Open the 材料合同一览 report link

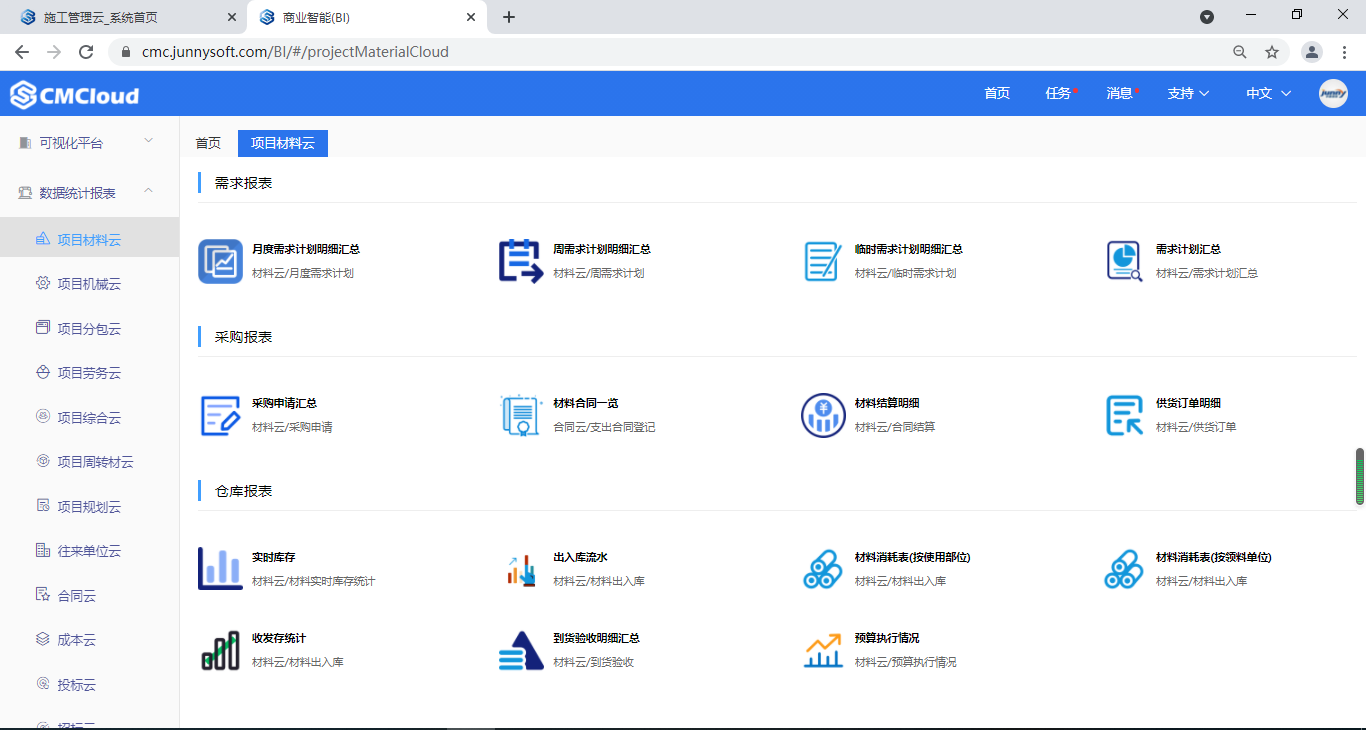pos(586,403)
